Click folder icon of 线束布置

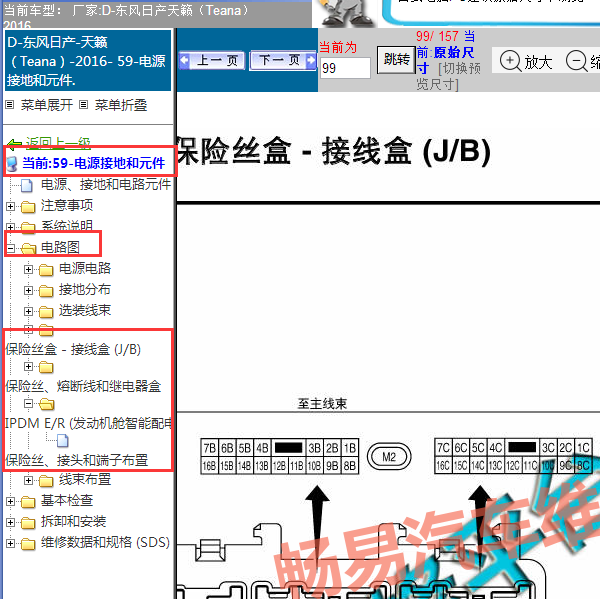tap(46, 480)
